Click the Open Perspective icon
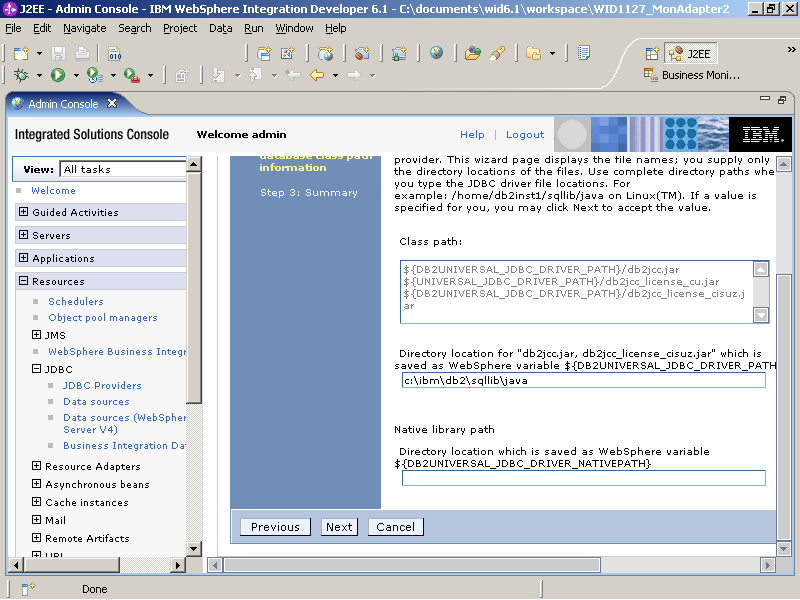The height and width of the screenshot is (600, 800). coord(652,53)
